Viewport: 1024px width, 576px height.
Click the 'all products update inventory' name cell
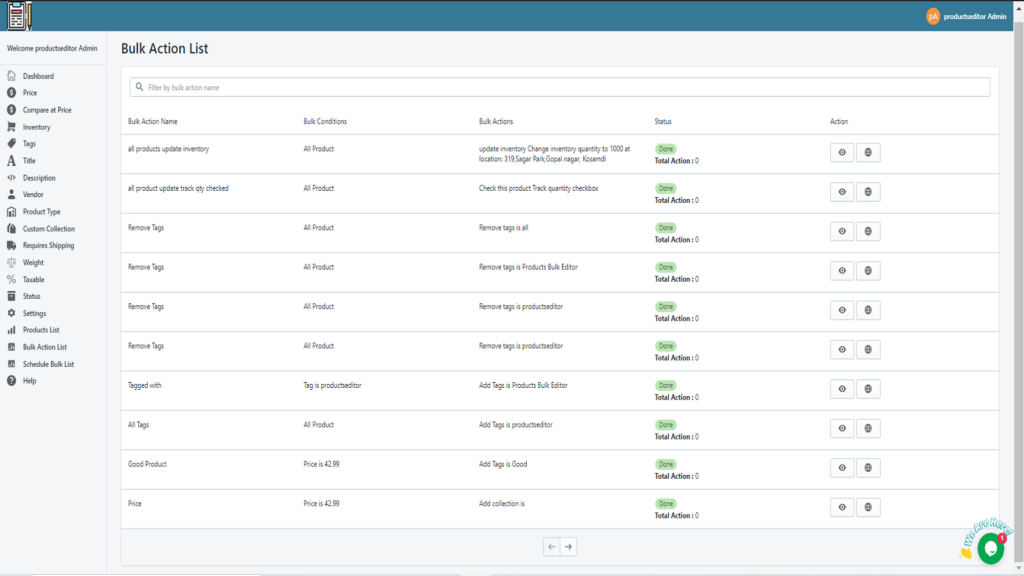coord(168,149)
